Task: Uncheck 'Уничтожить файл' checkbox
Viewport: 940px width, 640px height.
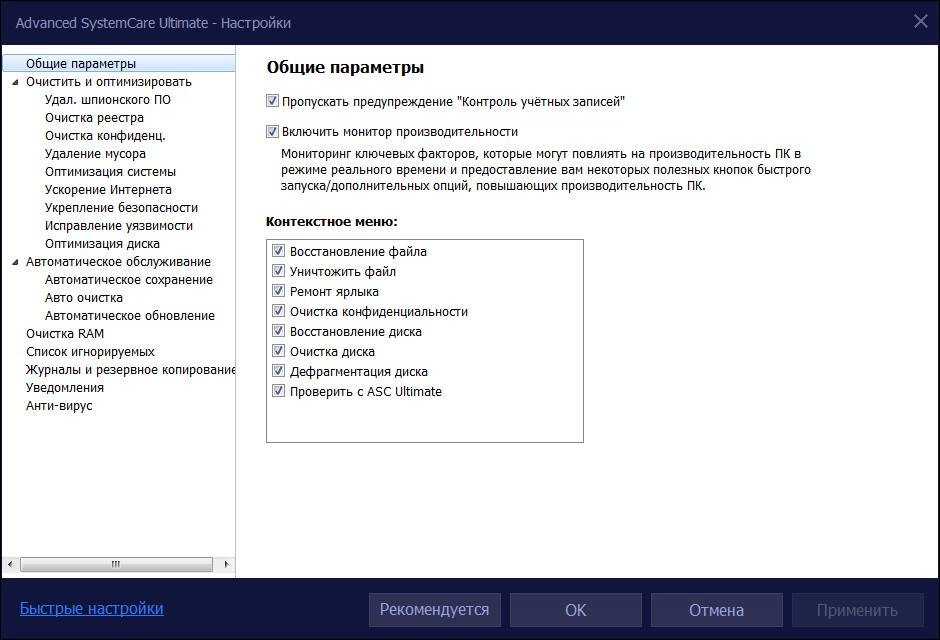Action: [x=278, y=270]
